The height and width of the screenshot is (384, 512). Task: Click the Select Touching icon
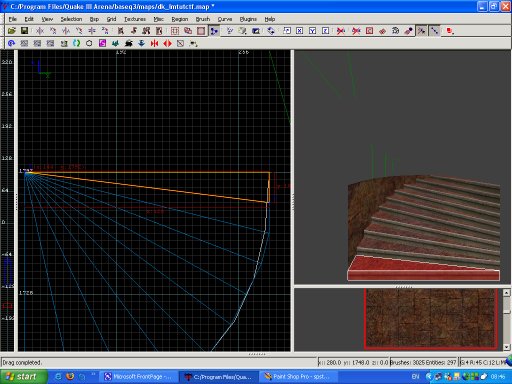[134, 31]
